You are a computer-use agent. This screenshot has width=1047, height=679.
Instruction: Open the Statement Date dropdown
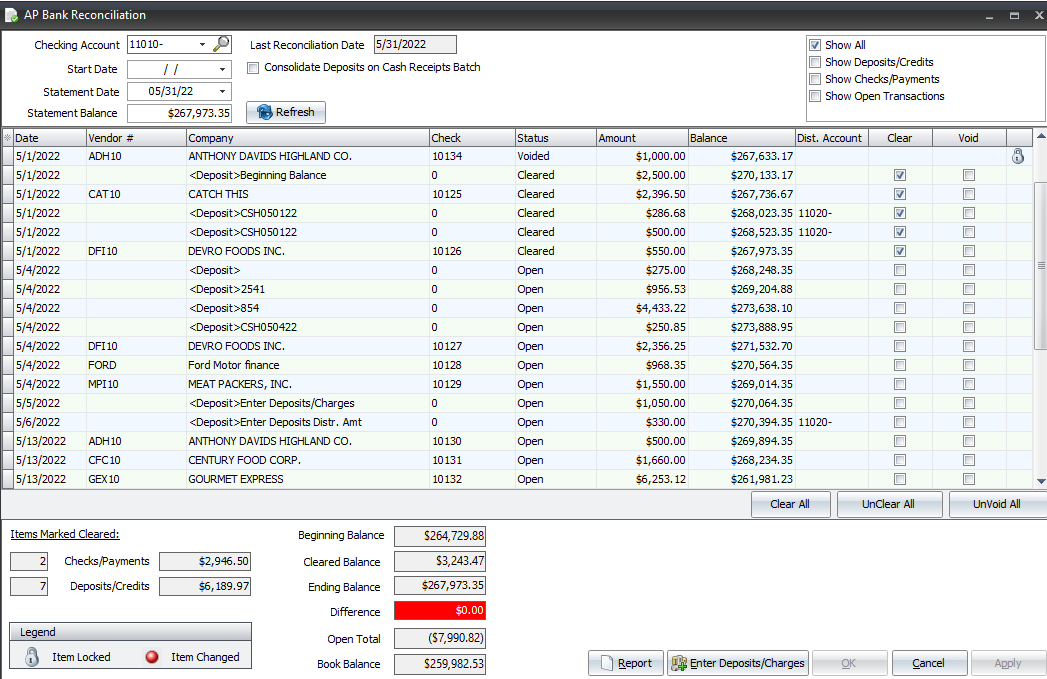[222, 91]
